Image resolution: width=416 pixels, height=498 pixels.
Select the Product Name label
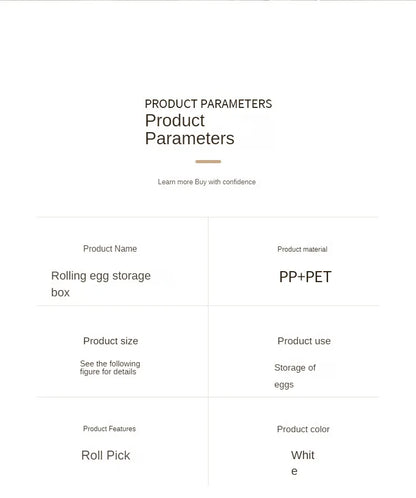[110, 249]
